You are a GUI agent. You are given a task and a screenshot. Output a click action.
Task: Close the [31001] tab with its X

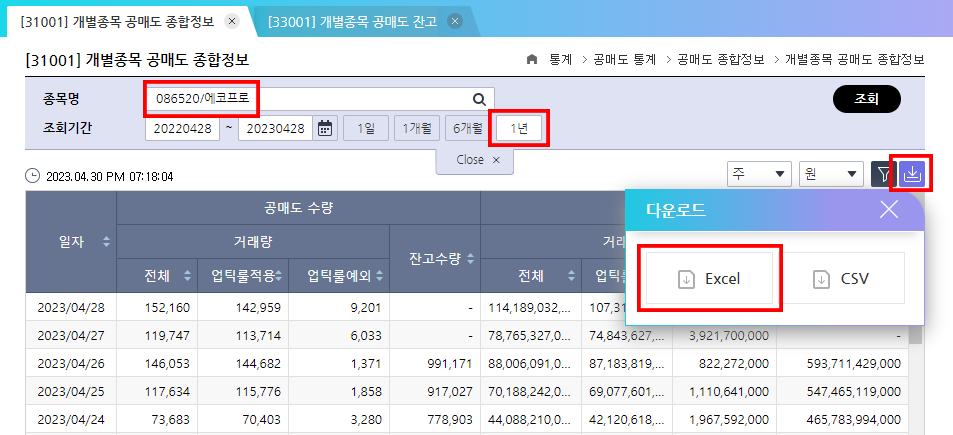coord(232,21)
